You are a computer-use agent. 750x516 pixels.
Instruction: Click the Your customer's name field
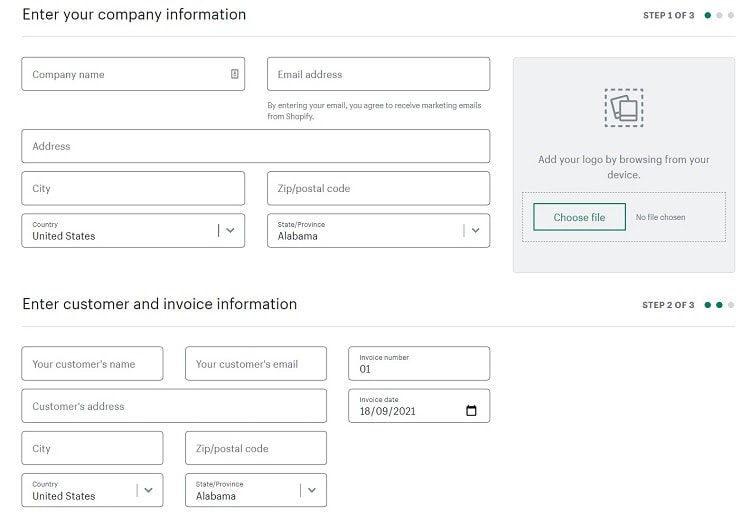click(x=92, y=364)
